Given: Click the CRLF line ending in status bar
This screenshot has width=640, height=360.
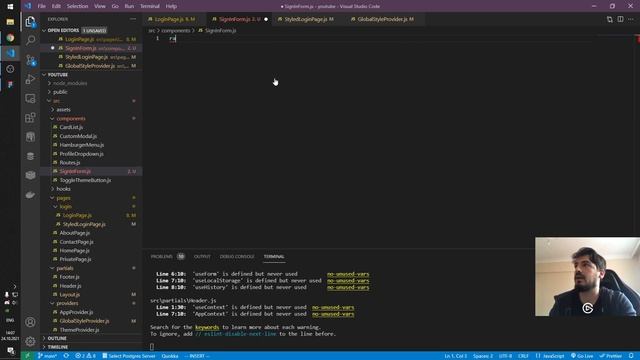Looking at the screenshot, I should tap(523, 356).
